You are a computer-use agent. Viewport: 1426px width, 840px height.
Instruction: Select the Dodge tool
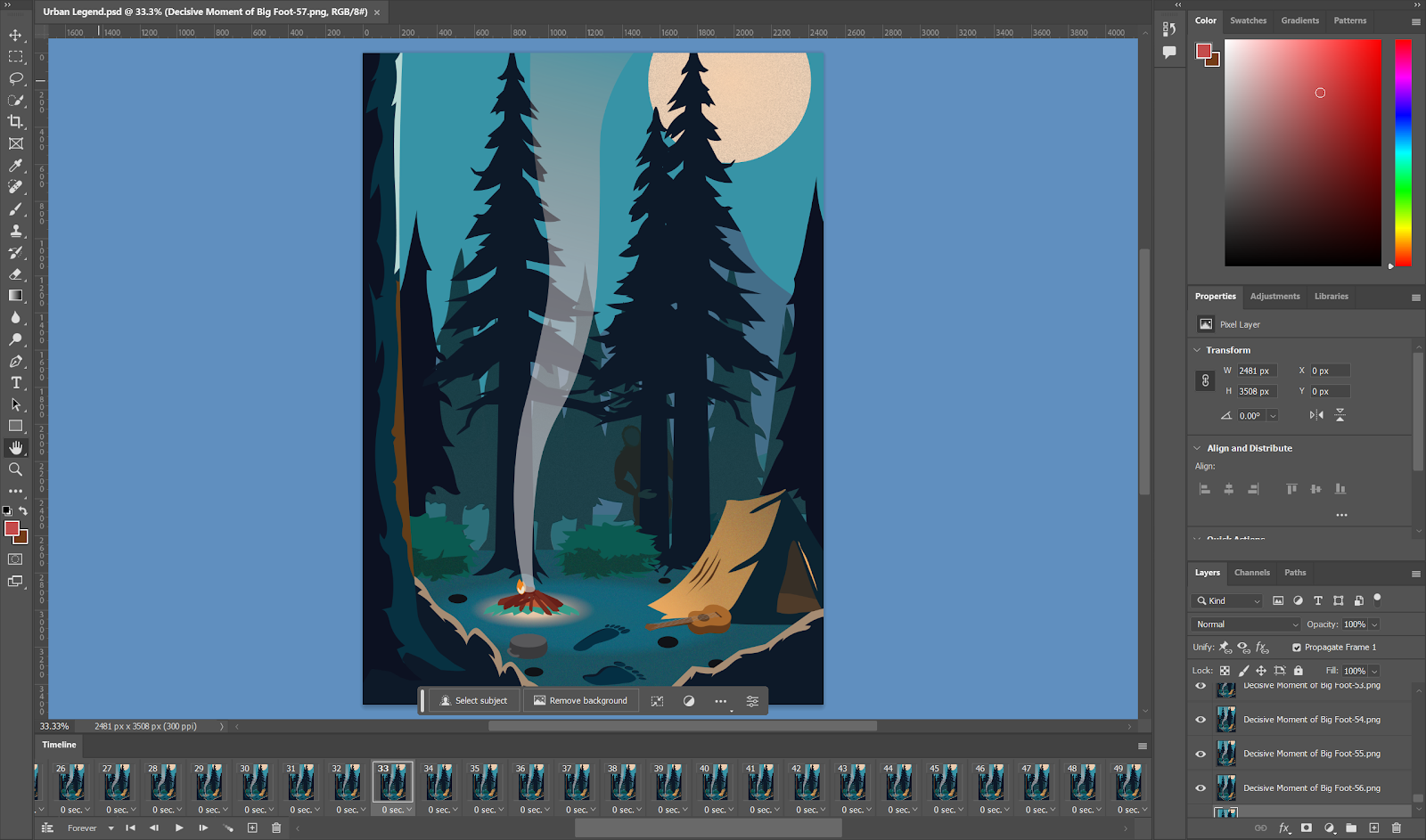(15, 339)
